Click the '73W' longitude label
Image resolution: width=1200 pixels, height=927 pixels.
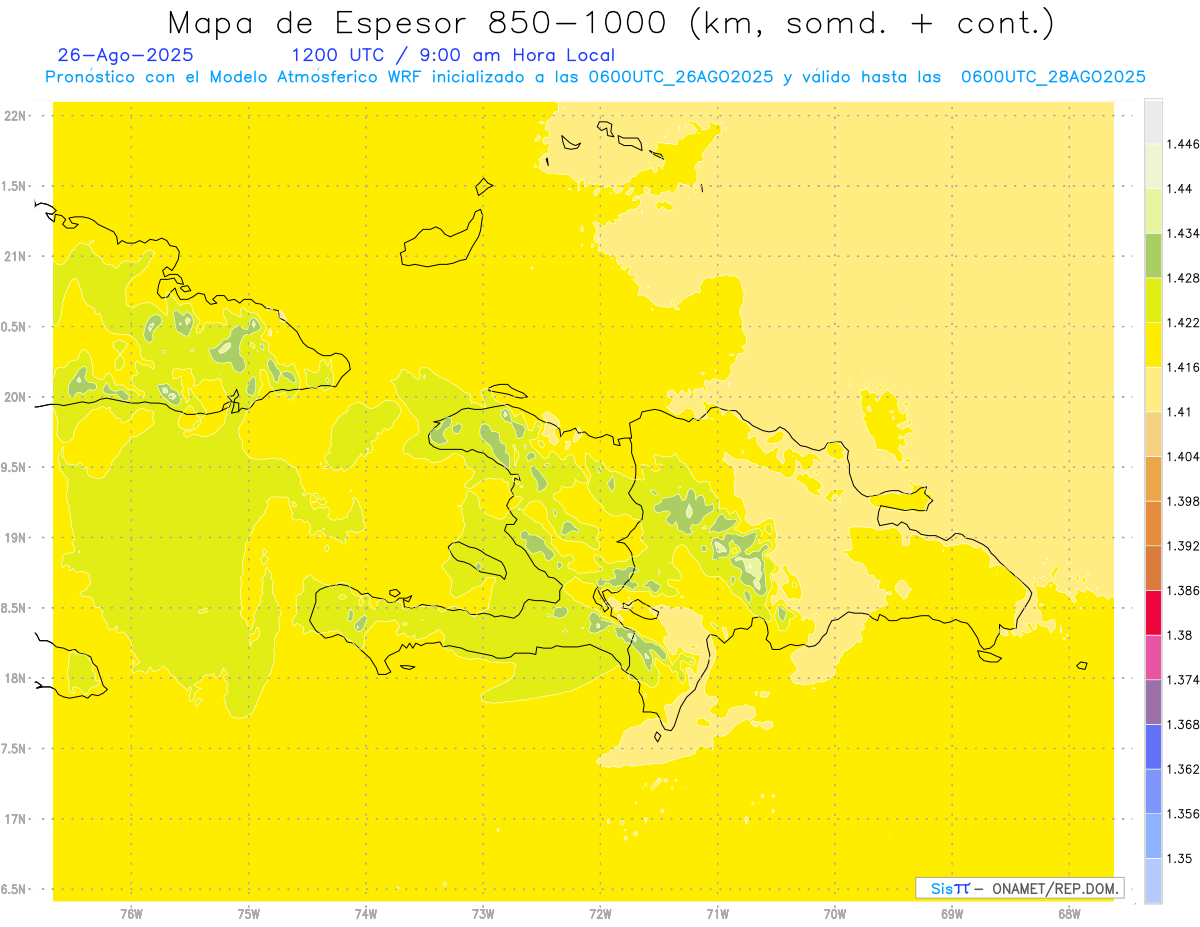coord(483,913)
